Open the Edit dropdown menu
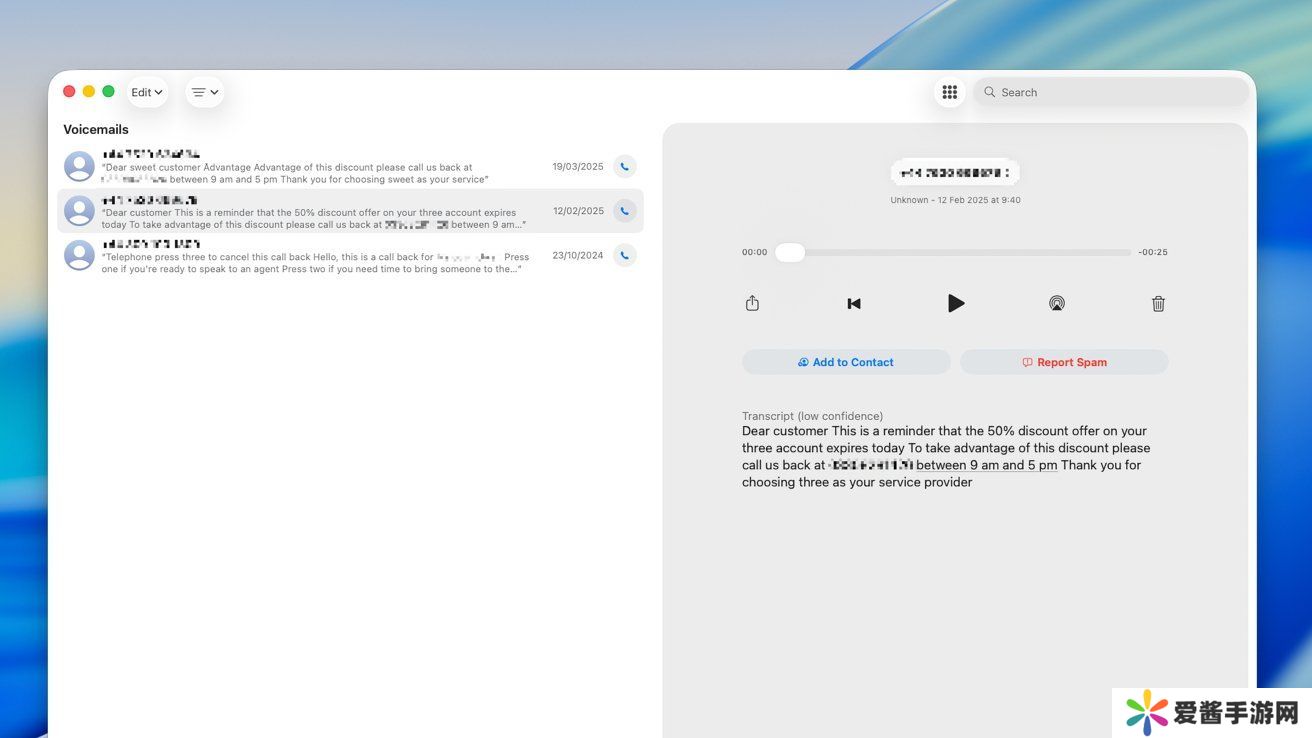Viewport: 1312px width, 738px height. (147, 92)
